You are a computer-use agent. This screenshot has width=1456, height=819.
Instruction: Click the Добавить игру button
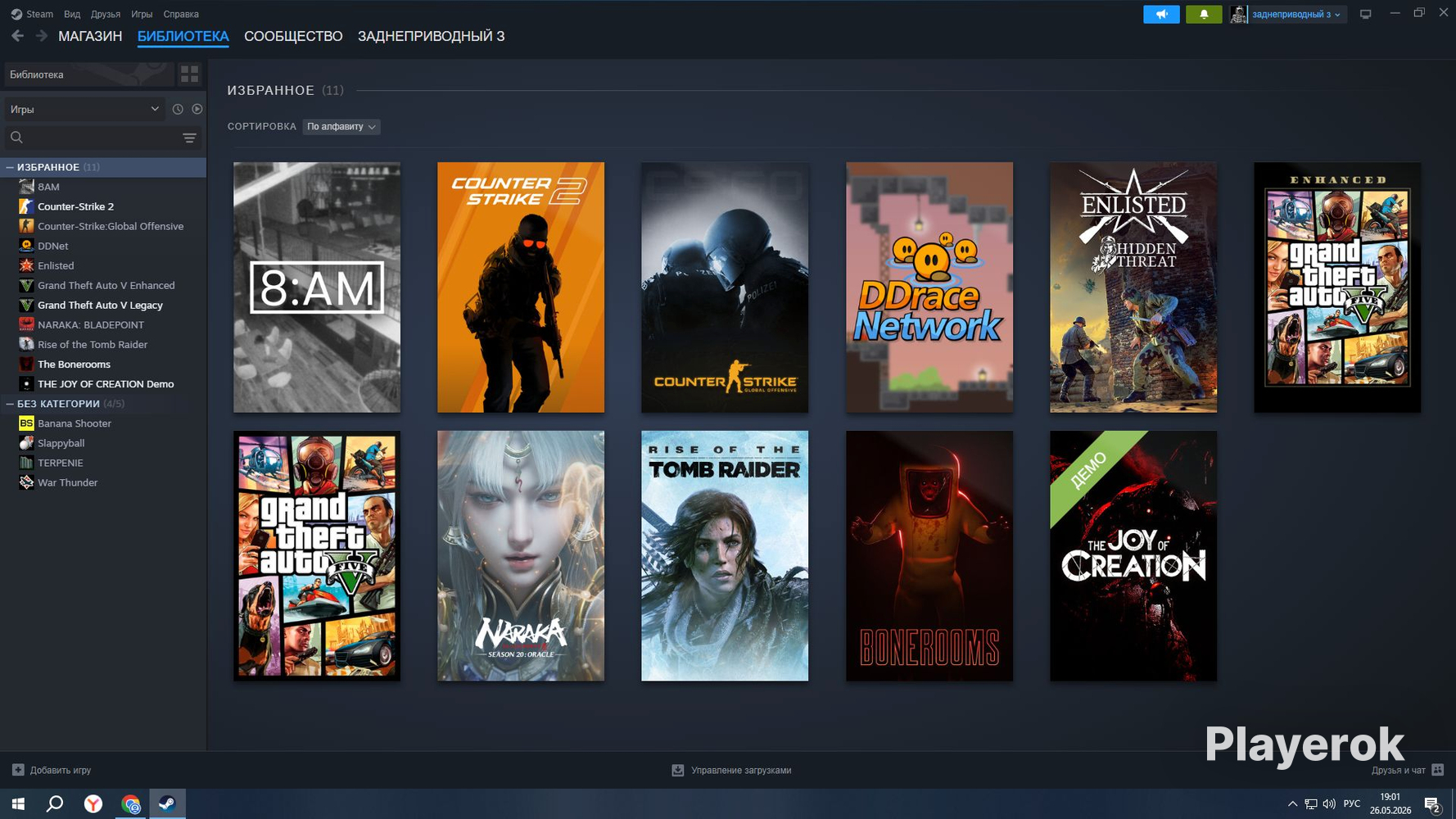[x=52, y=770]
